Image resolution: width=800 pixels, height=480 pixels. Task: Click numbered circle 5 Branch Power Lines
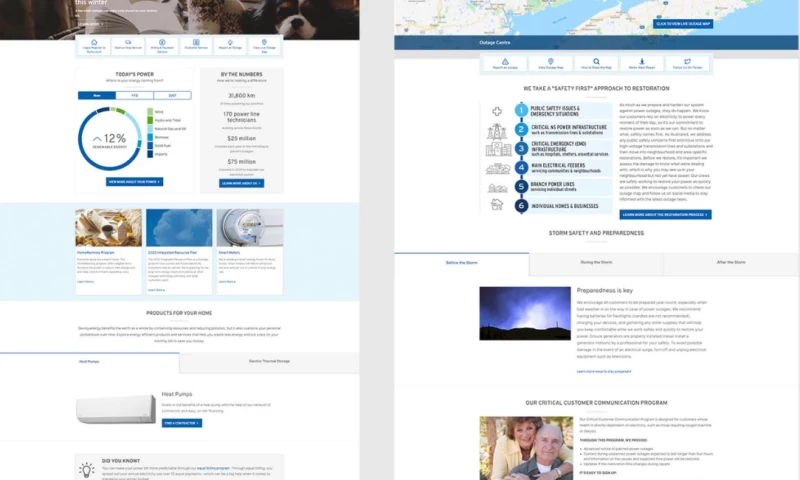(521, 187)
